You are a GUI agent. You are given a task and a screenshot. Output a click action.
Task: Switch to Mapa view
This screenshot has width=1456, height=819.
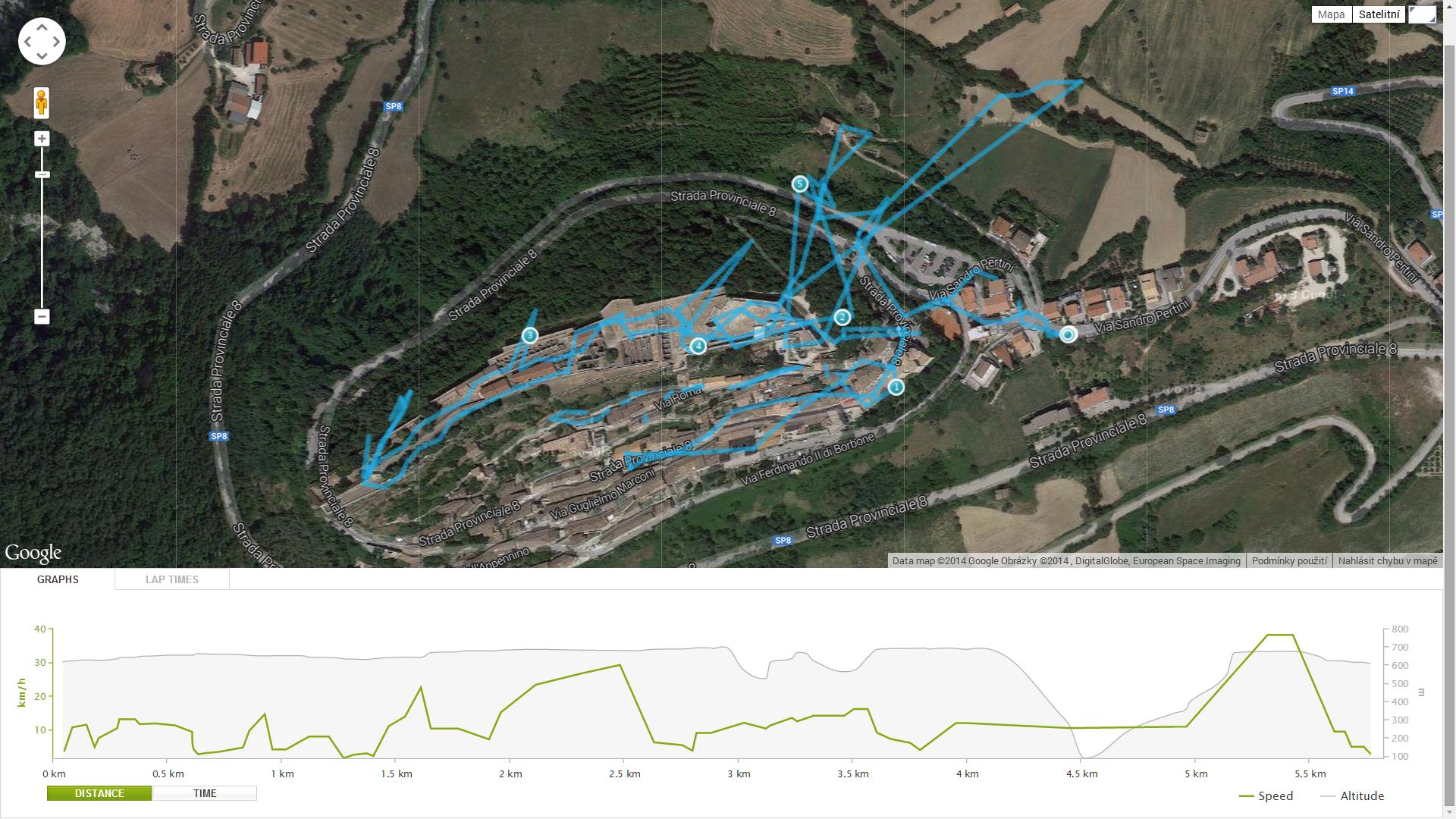1332,14
